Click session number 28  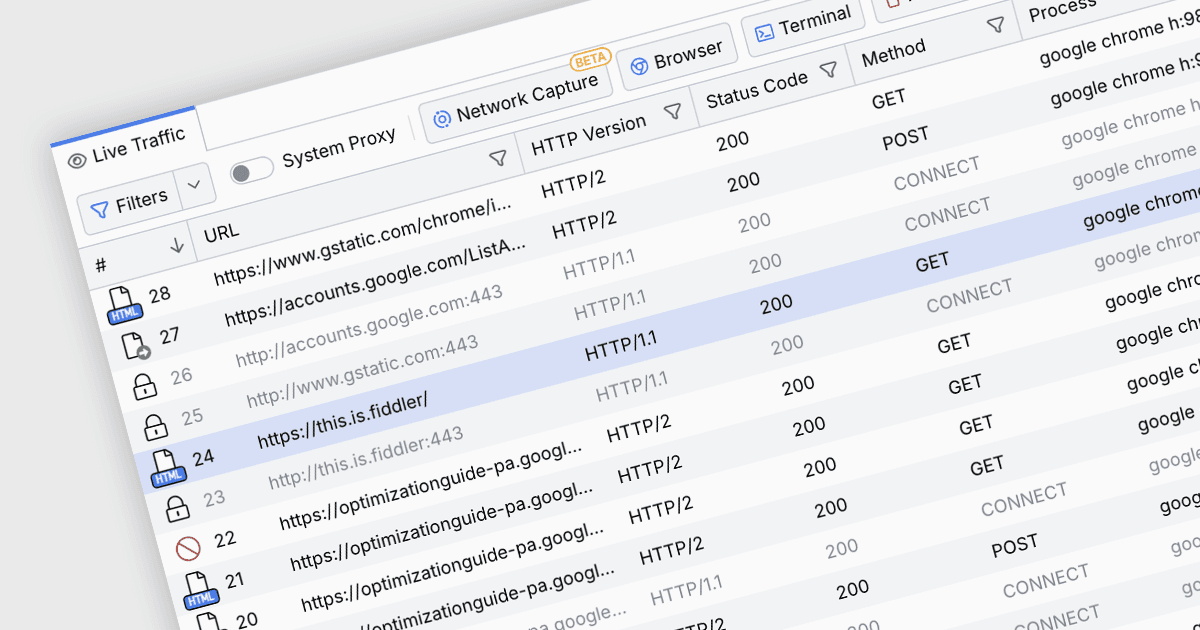(160, 294)
